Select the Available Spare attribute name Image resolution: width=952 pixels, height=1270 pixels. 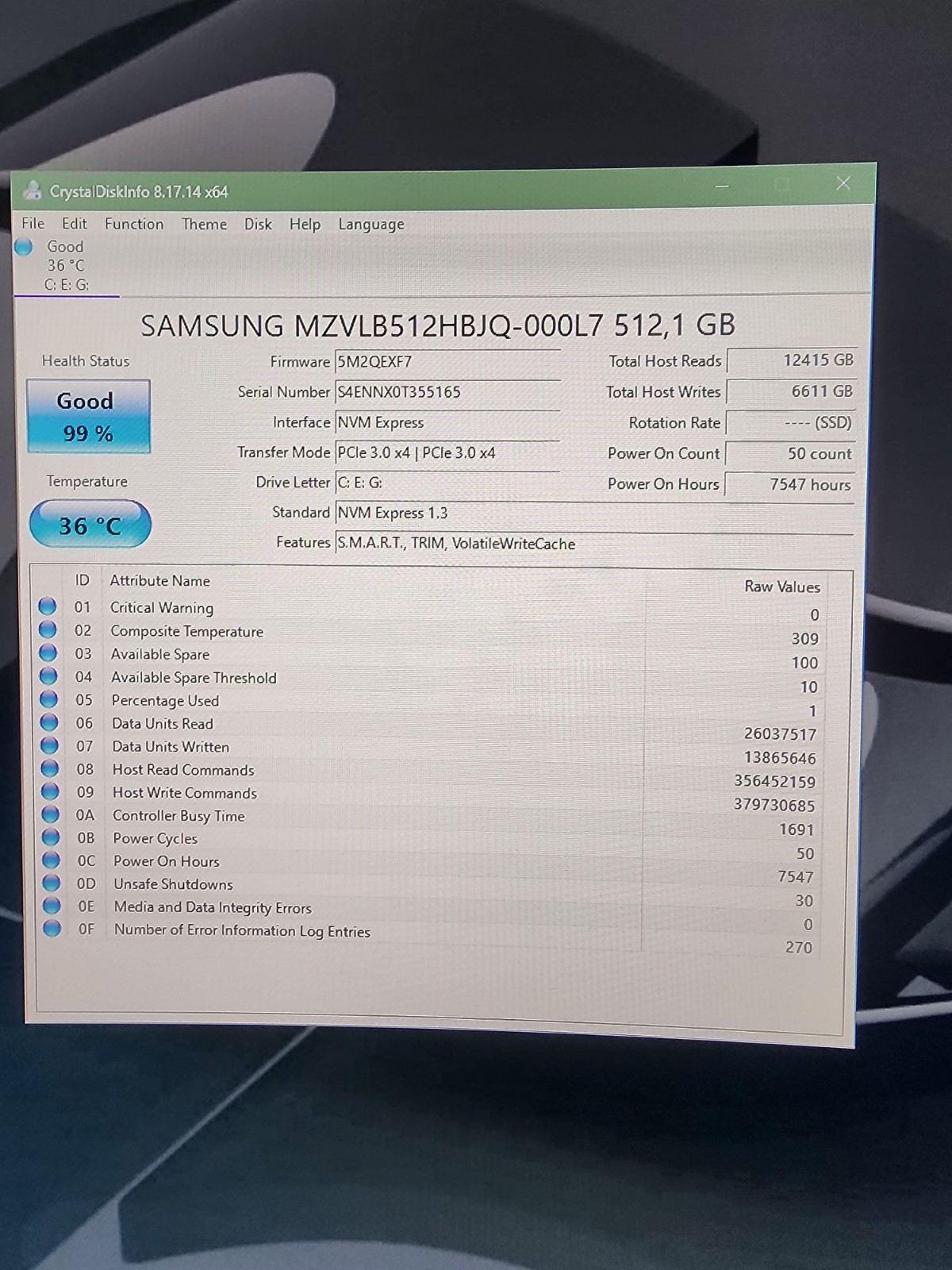coord(160,654)
